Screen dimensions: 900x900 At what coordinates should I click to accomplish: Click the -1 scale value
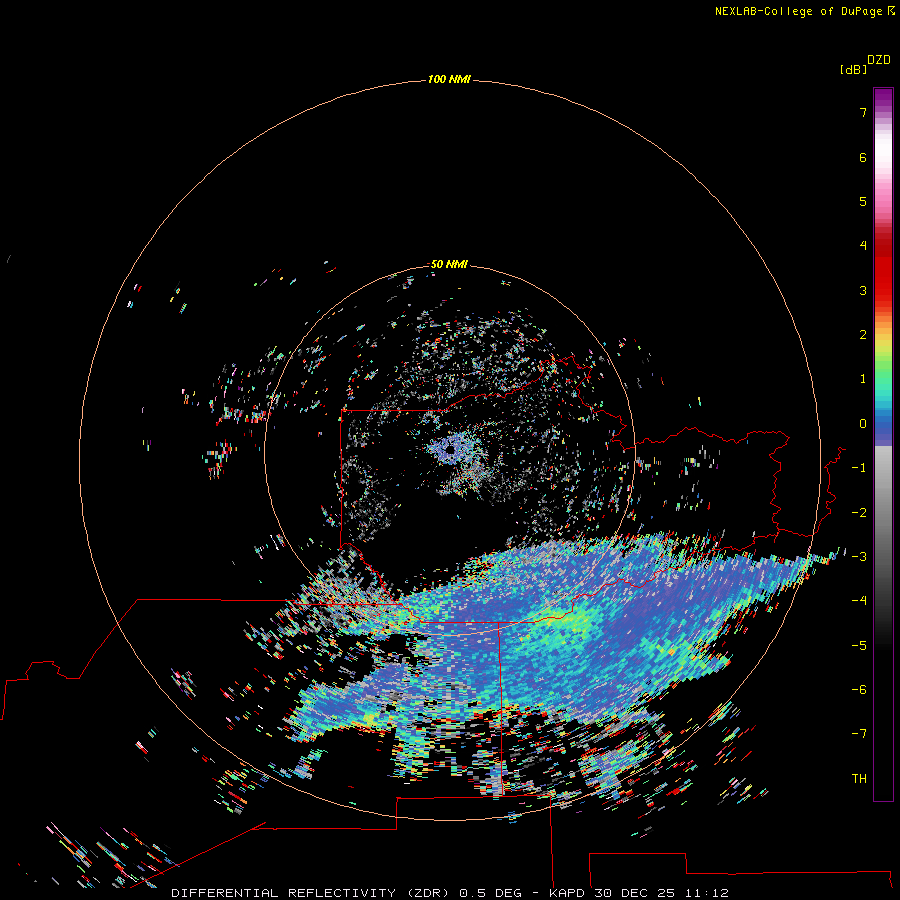point(859,468)
